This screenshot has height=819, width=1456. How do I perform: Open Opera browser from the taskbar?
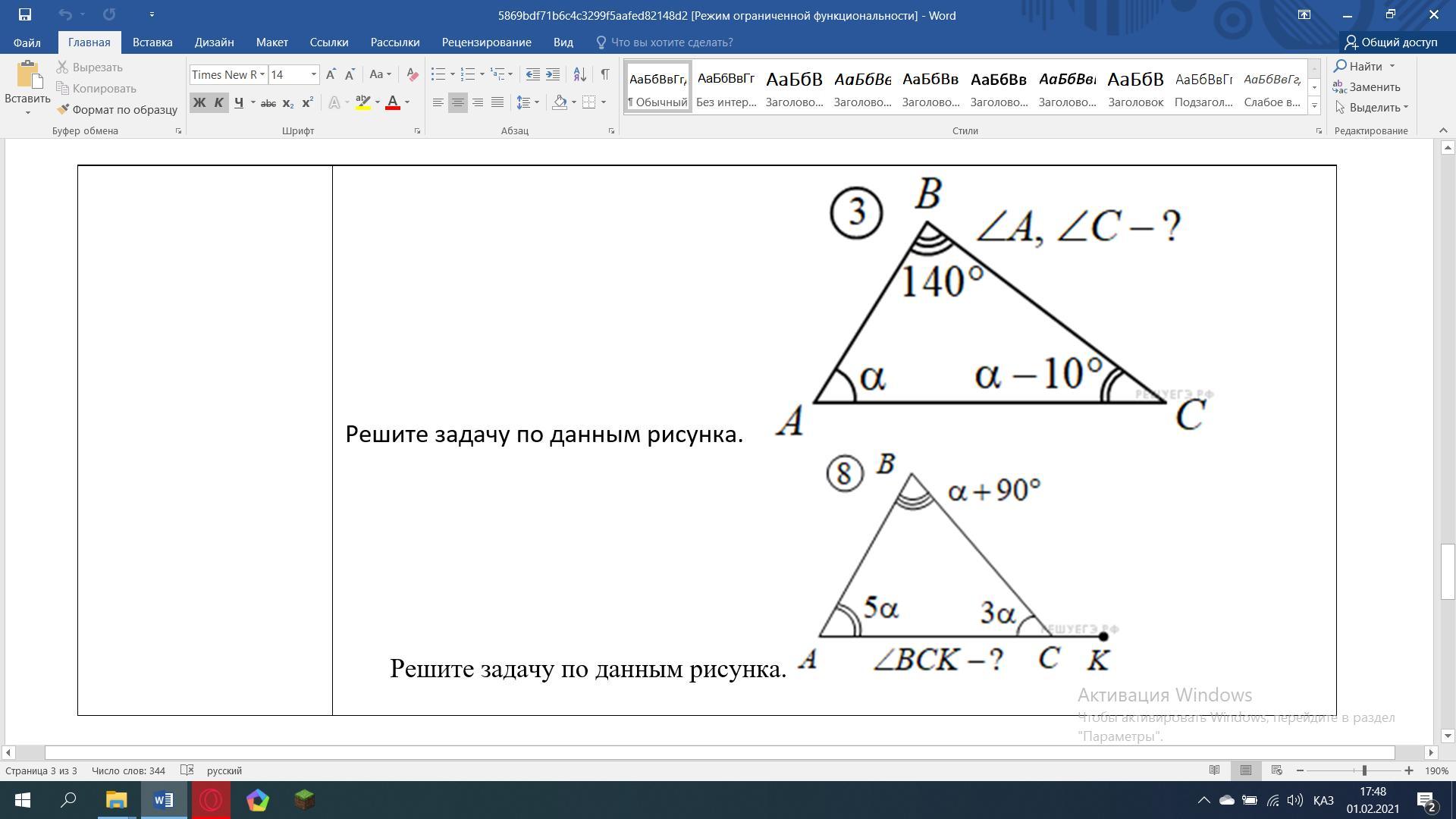(x=211, y=800)
